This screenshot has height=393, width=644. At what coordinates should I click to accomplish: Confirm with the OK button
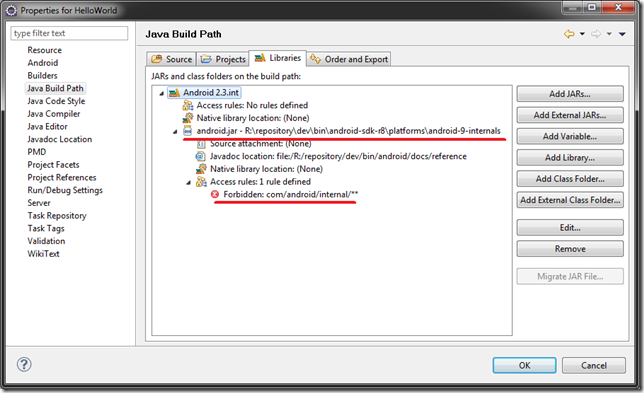[x=524, y=365]
